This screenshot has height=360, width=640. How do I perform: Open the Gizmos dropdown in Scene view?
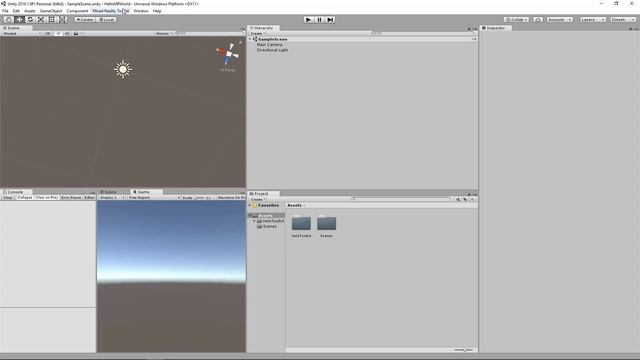pos(164,33)
